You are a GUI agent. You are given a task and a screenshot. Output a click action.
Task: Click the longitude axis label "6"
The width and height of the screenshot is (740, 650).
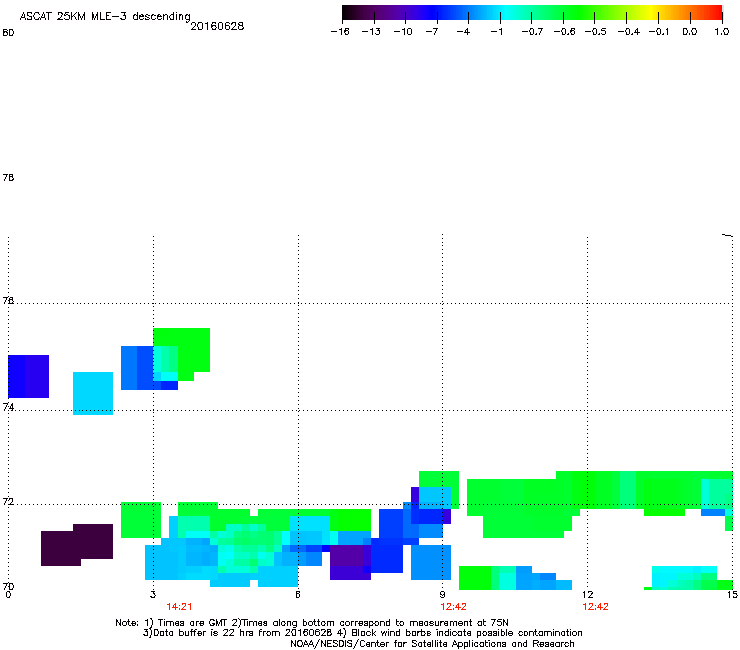[x=298, y=594]
